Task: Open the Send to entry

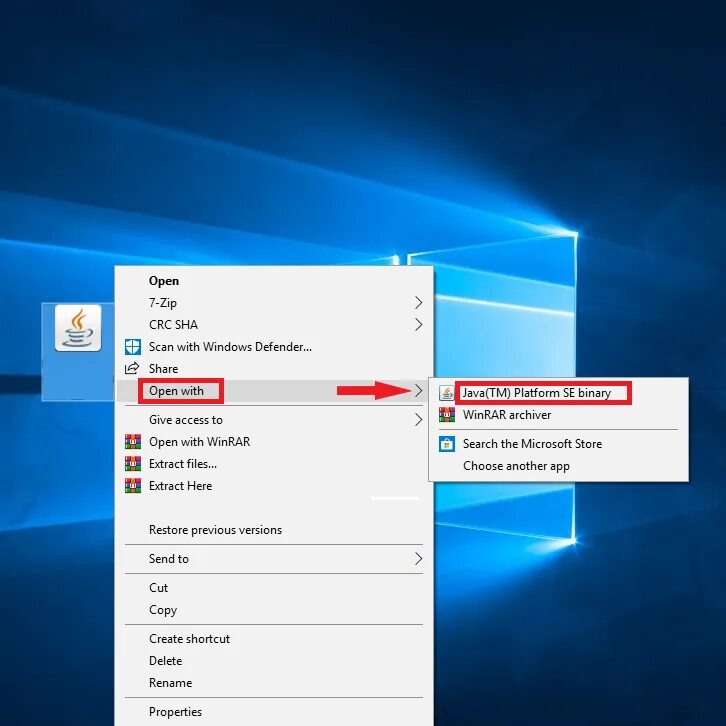Action: point(274,559)
